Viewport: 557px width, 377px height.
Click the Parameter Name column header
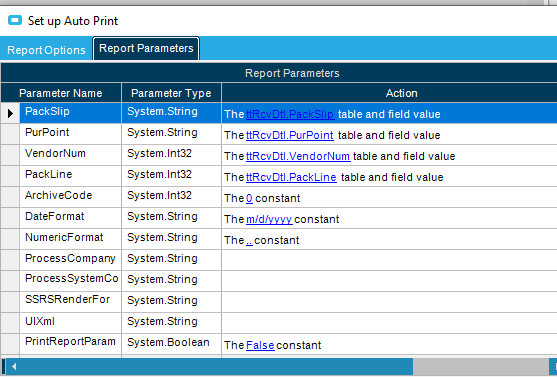point(61,93)
